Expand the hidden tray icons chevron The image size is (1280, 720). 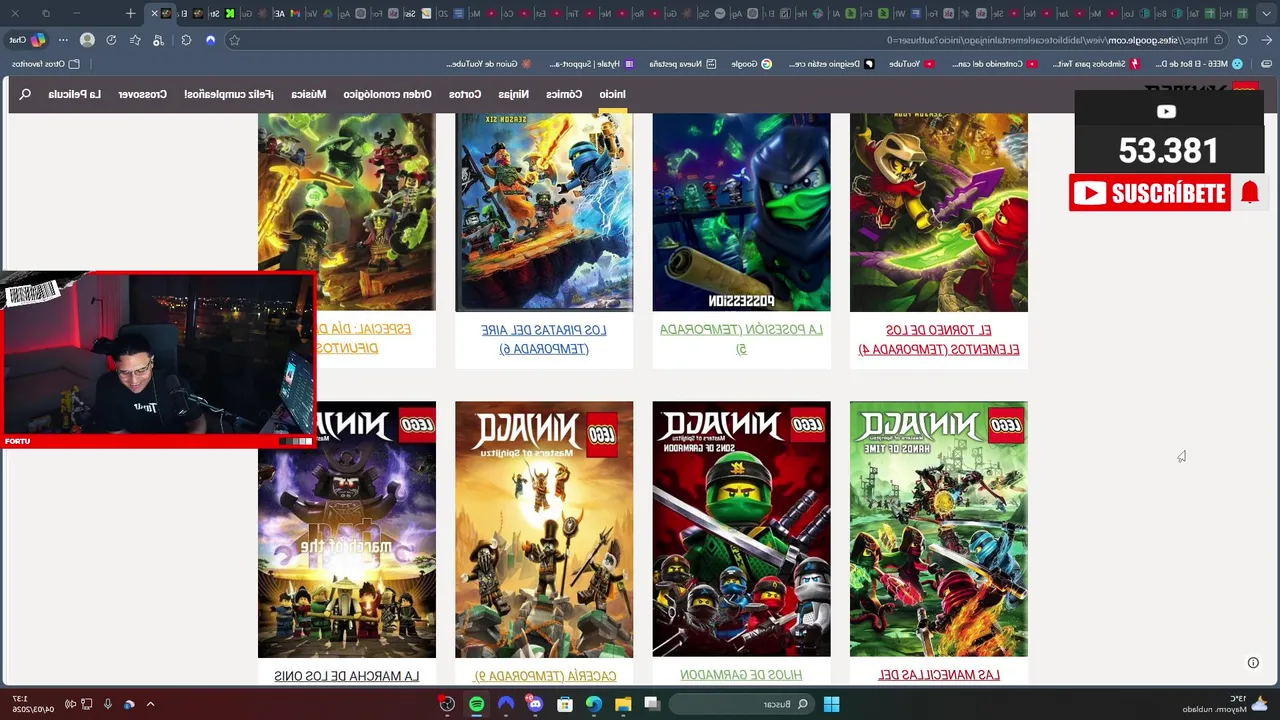pyautogui.click(x=150, y=704)
